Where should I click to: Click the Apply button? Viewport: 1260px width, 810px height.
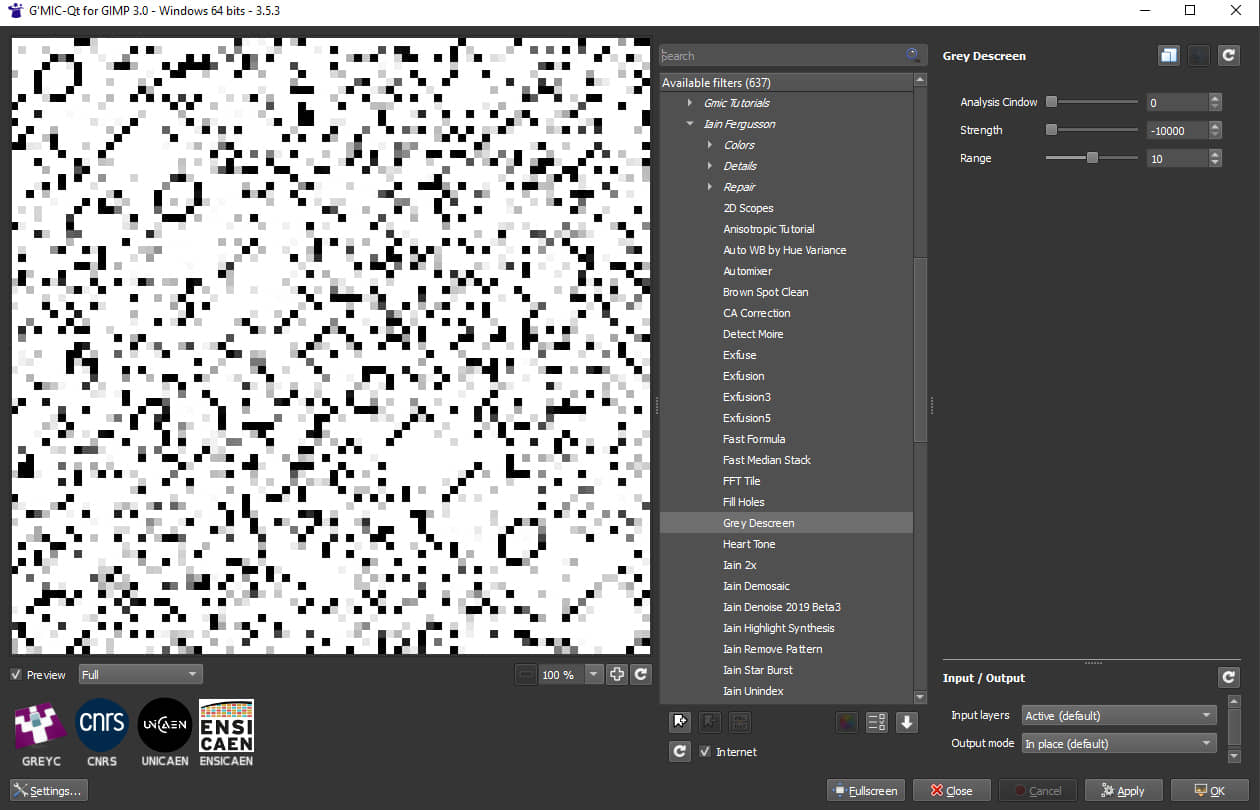pos(1124,791)
